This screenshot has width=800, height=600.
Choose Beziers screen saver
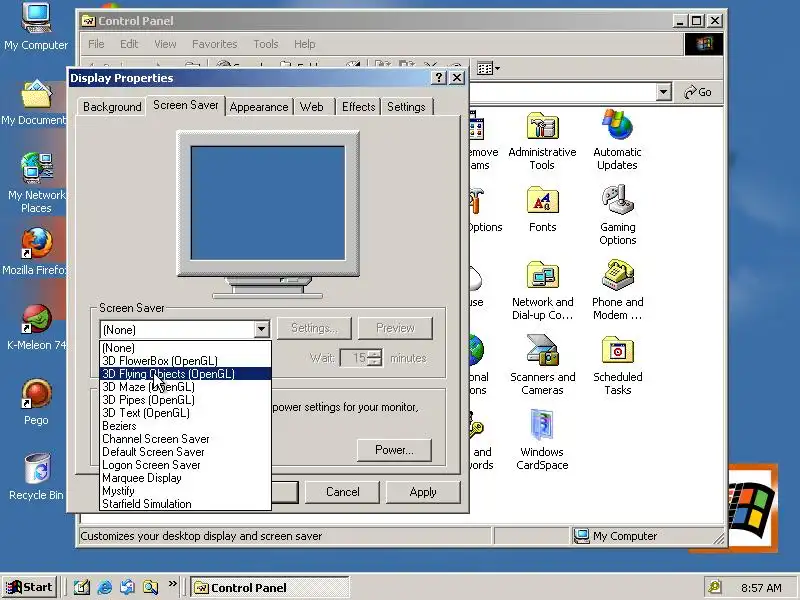(185, 426)
